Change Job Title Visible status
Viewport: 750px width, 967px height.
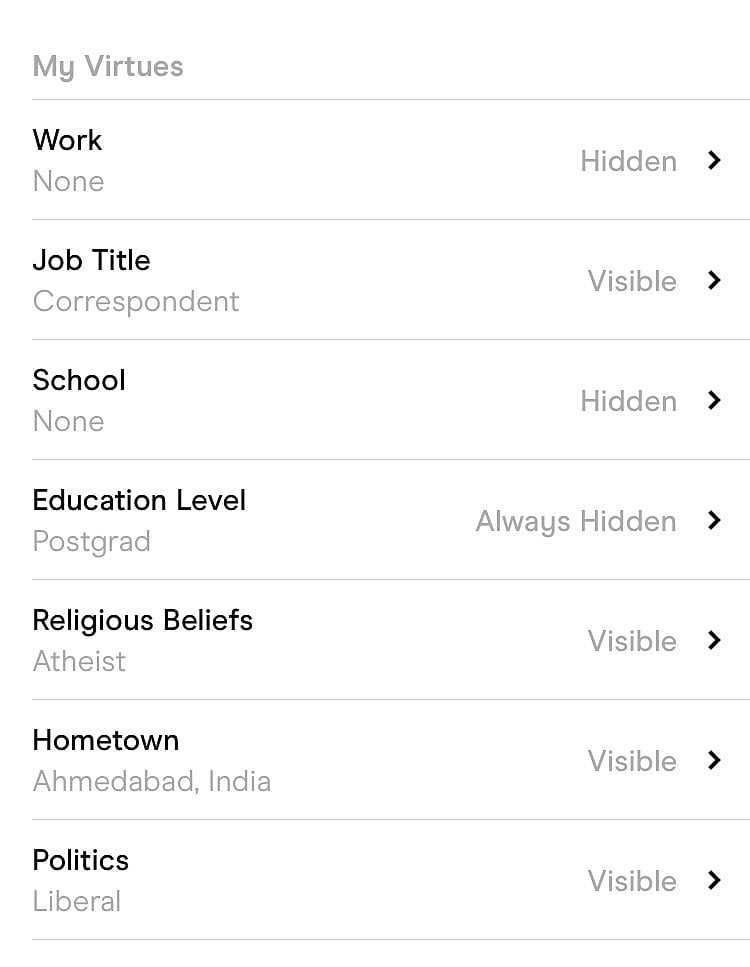point(632,281)
